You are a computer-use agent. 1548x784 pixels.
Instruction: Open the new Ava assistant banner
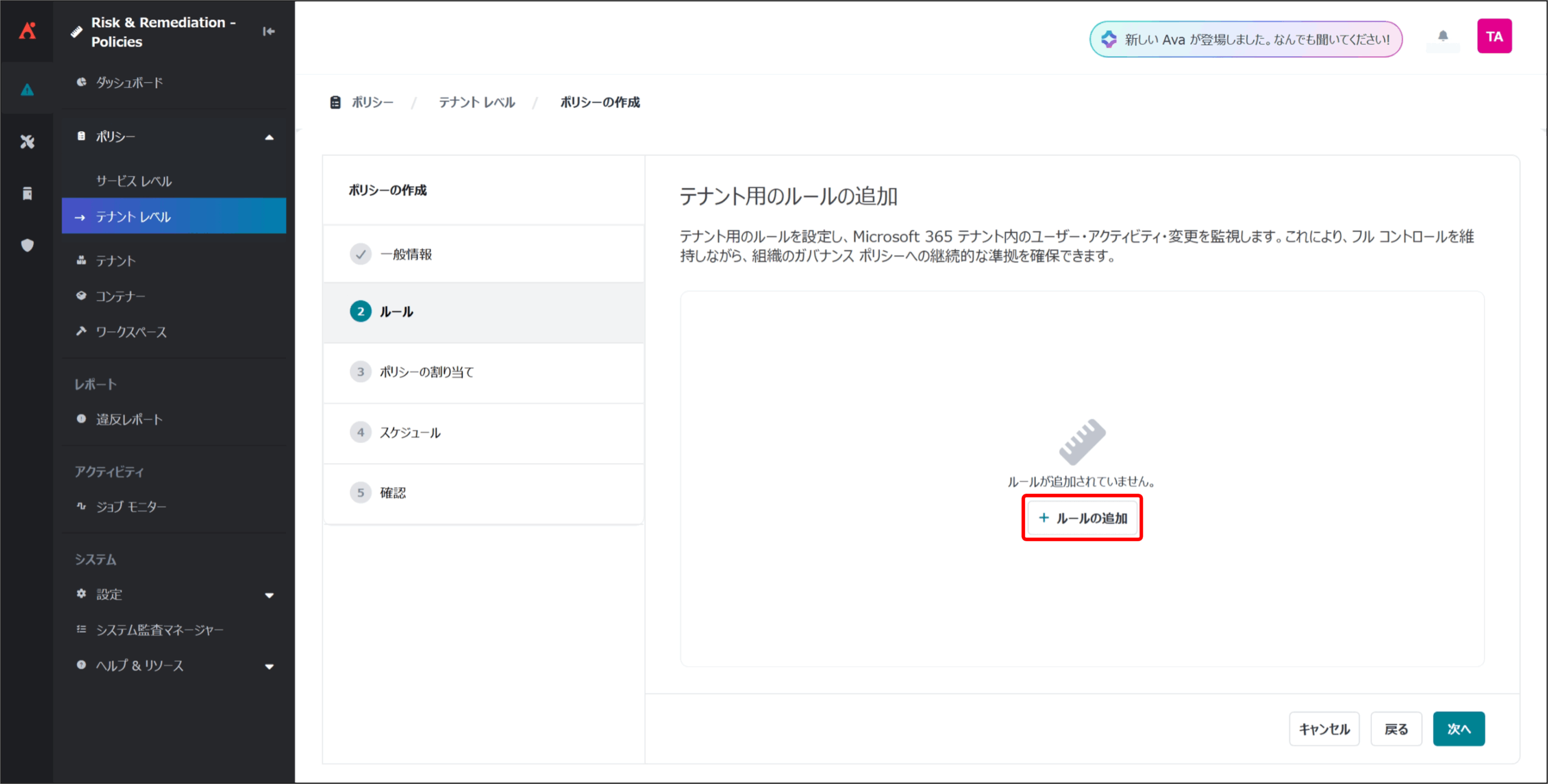click(x=1246, y=39)
